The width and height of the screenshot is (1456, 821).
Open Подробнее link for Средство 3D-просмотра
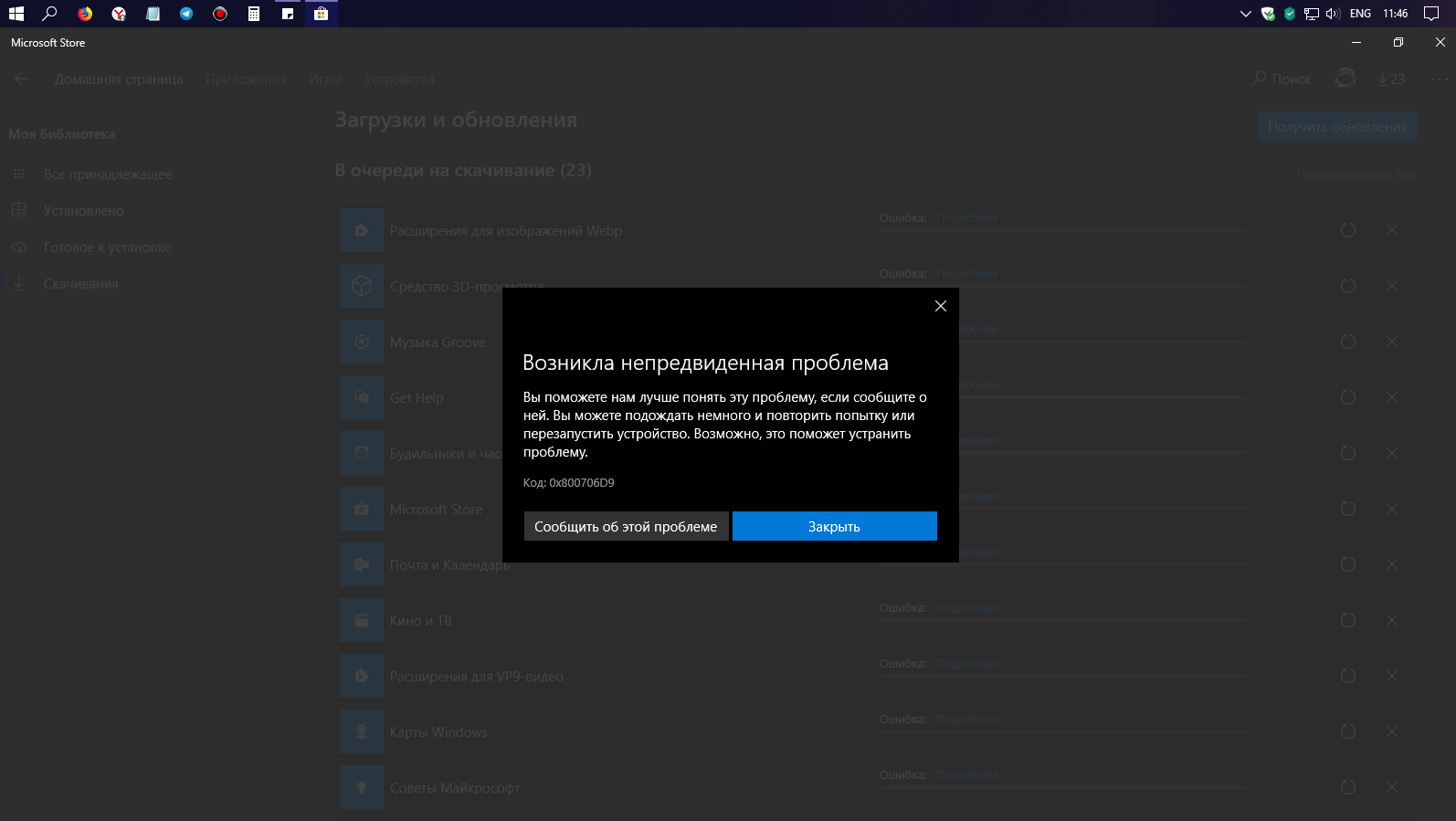(967, 274)
